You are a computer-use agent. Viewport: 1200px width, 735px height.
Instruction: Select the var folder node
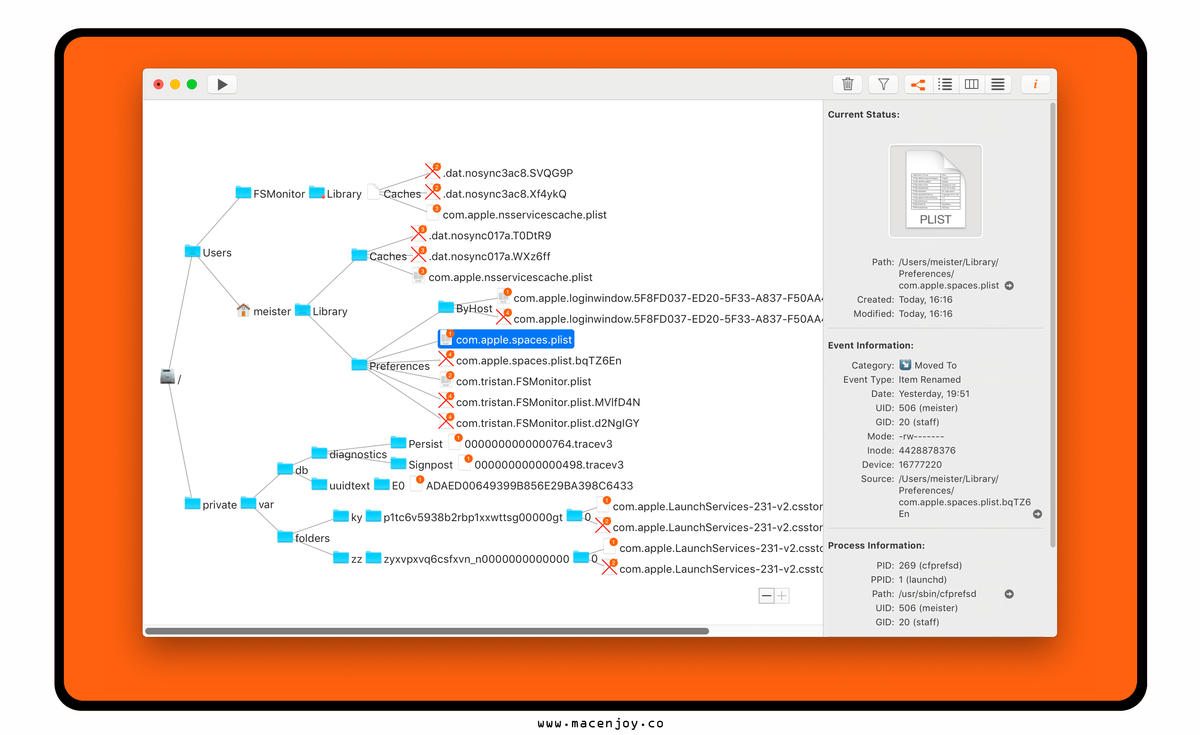(x=258, y=504)
